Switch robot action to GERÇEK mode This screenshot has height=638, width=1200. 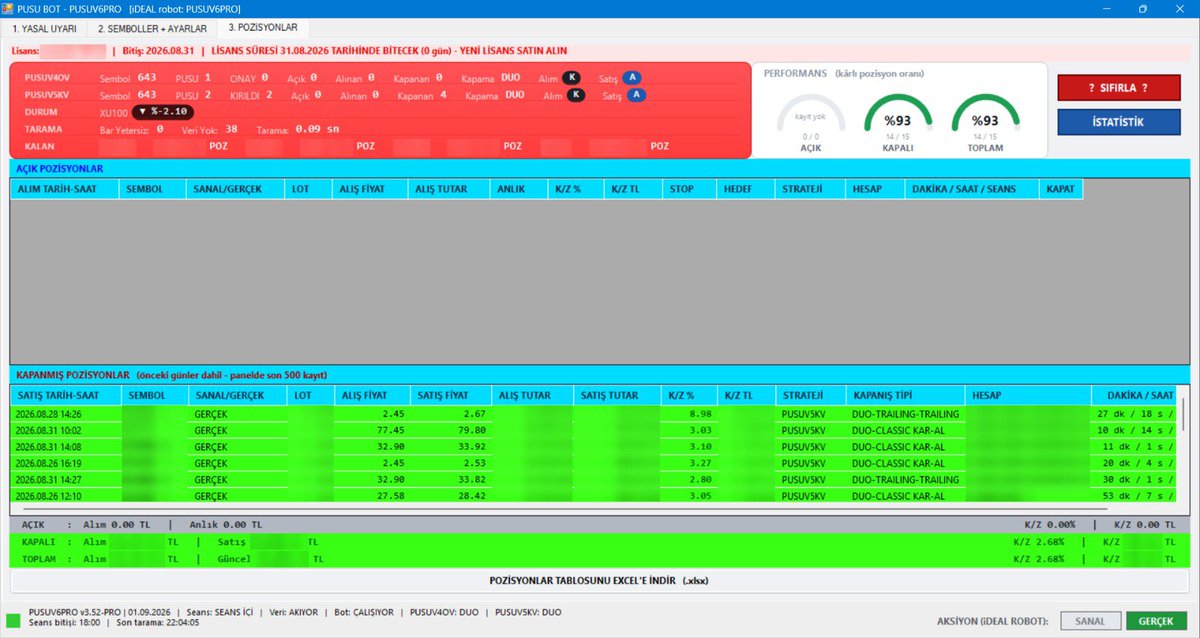point(1157,621)
